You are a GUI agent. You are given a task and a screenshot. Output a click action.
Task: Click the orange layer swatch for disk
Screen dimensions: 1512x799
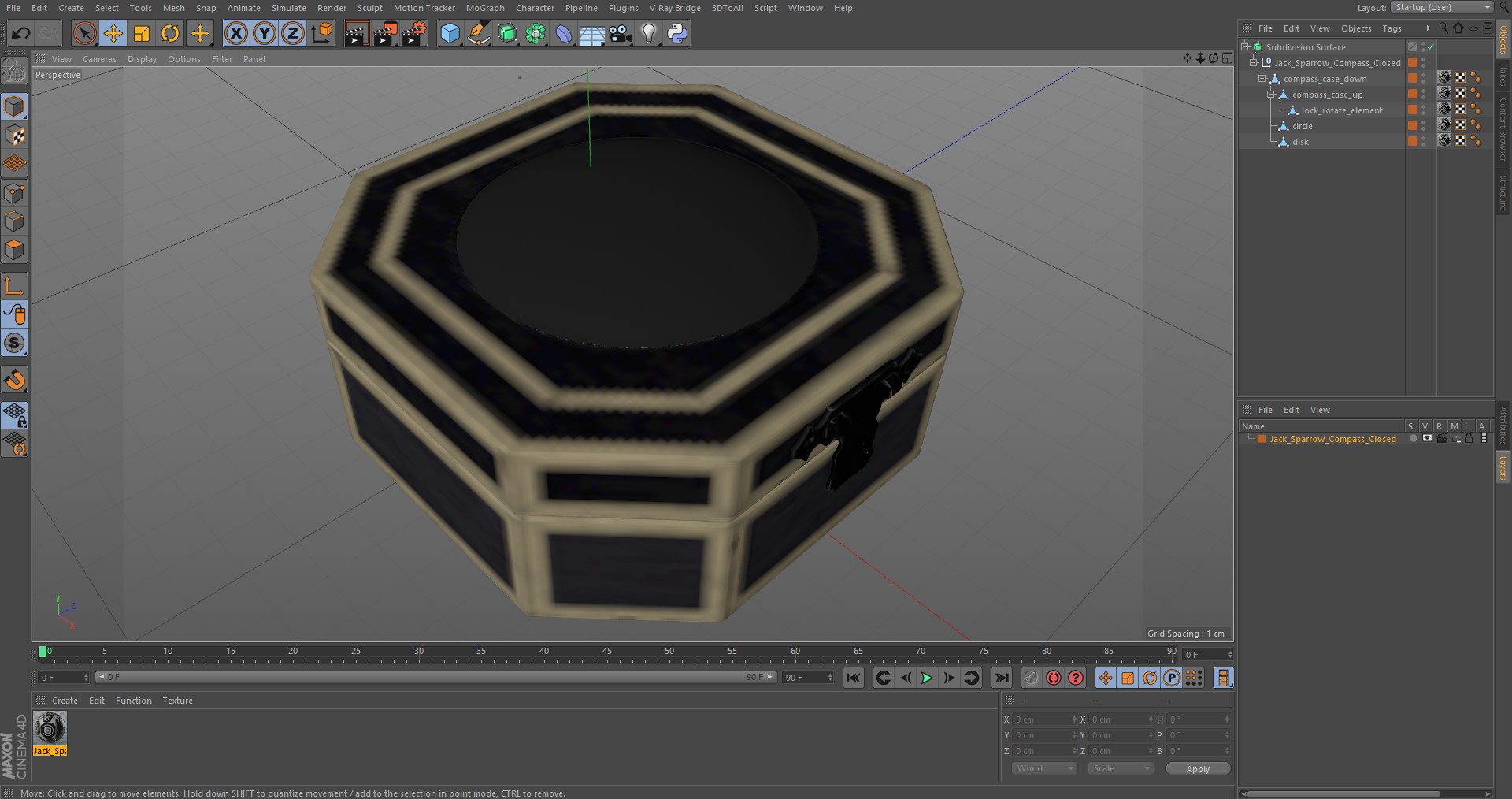[x=1413, y=142]
